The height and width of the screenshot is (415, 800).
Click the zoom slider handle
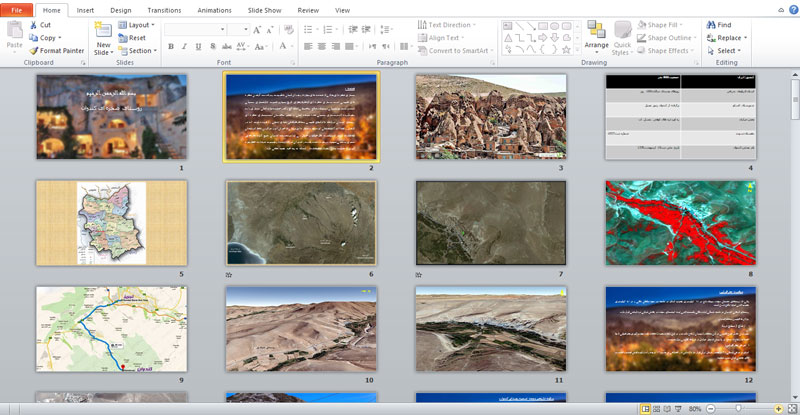click(x=739, y=409)
